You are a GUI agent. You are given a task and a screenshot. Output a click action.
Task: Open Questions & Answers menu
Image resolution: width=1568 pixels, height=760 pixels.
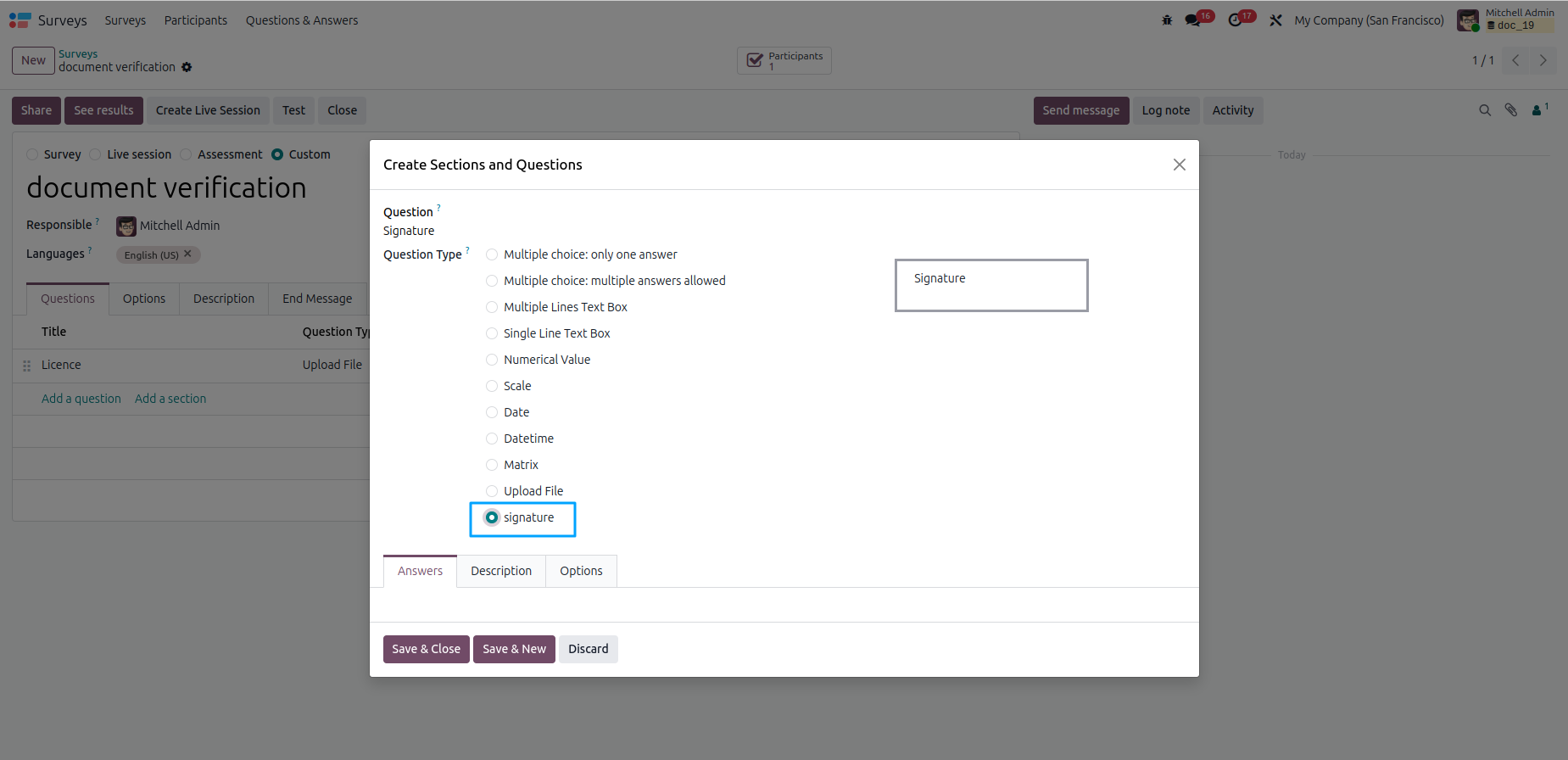(x=302, y=20)
